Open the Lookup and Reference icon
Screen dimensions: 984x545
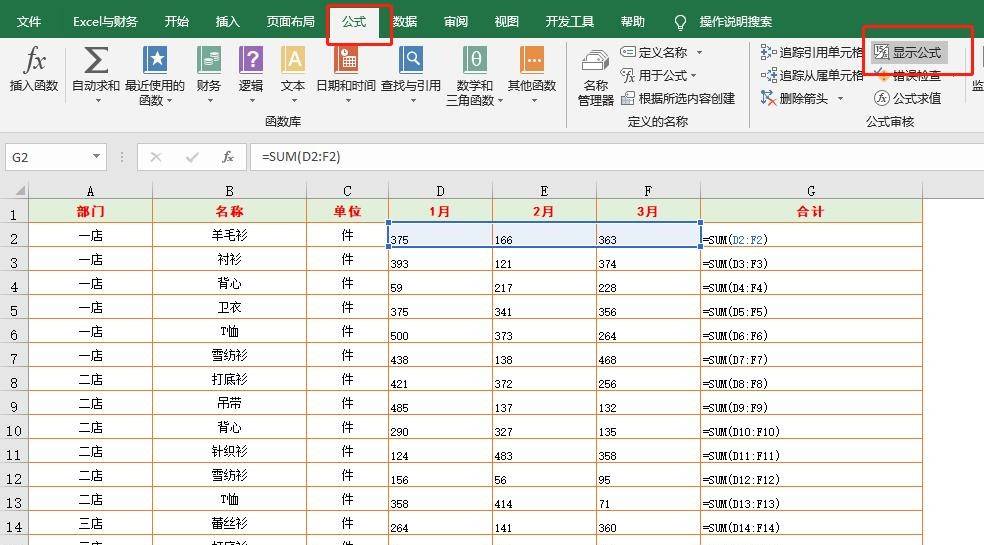coord(411,61)
